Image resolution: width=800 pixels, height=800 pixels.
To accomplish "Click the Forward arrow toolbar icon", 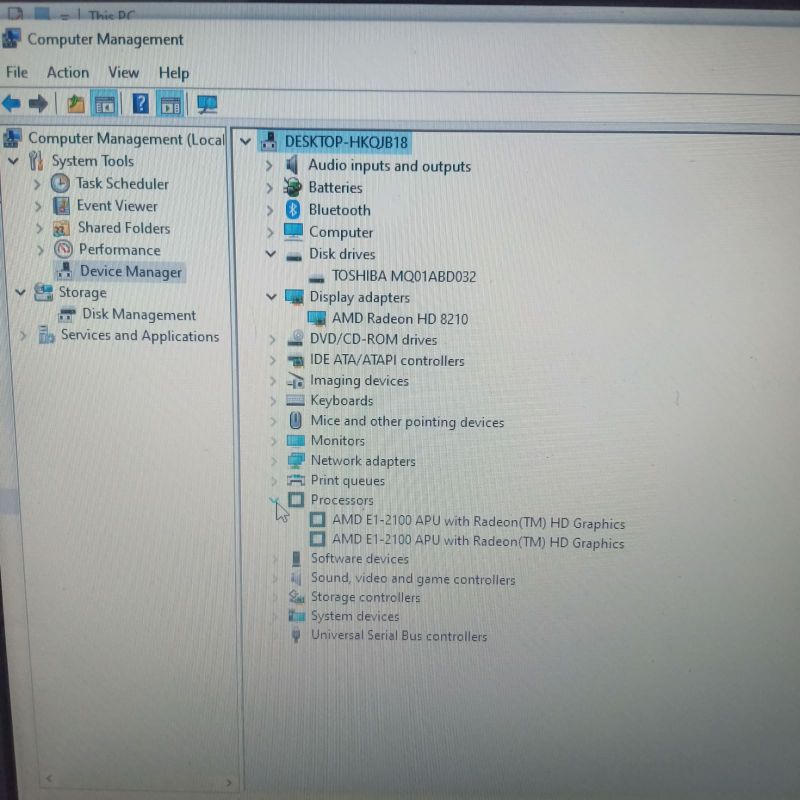I will coord(38,104).
